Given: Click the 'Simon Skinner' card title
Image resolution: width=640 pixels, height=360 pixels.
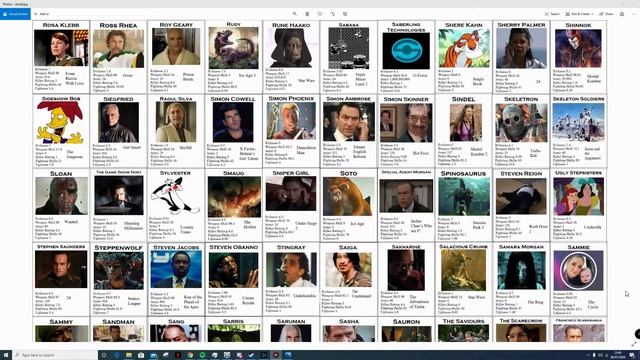Looking at the screenshot, I should pyautogui.click(x=406, y=99).
